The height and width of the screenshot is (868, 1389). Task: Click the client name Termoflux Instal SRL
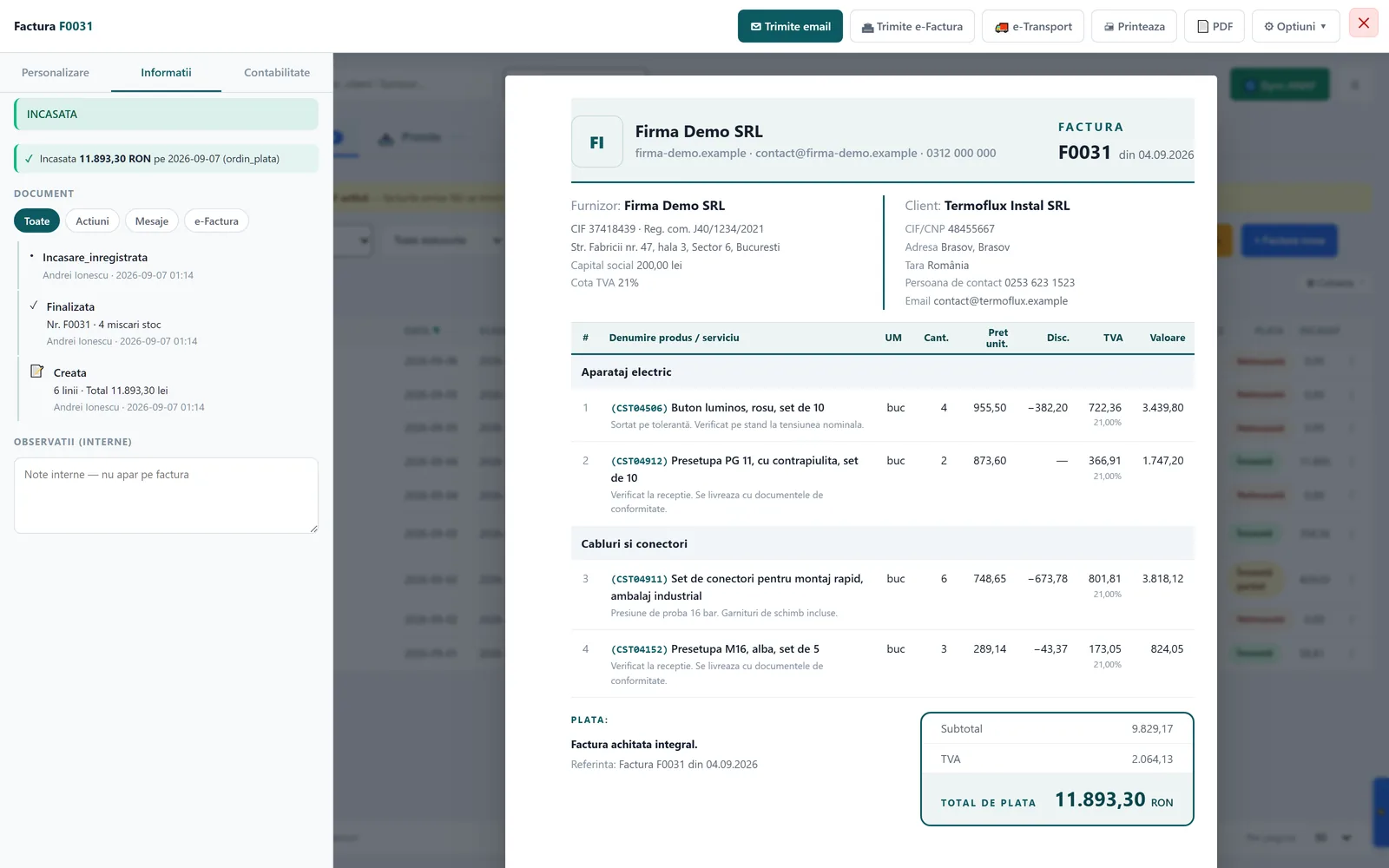[1007, 206]
